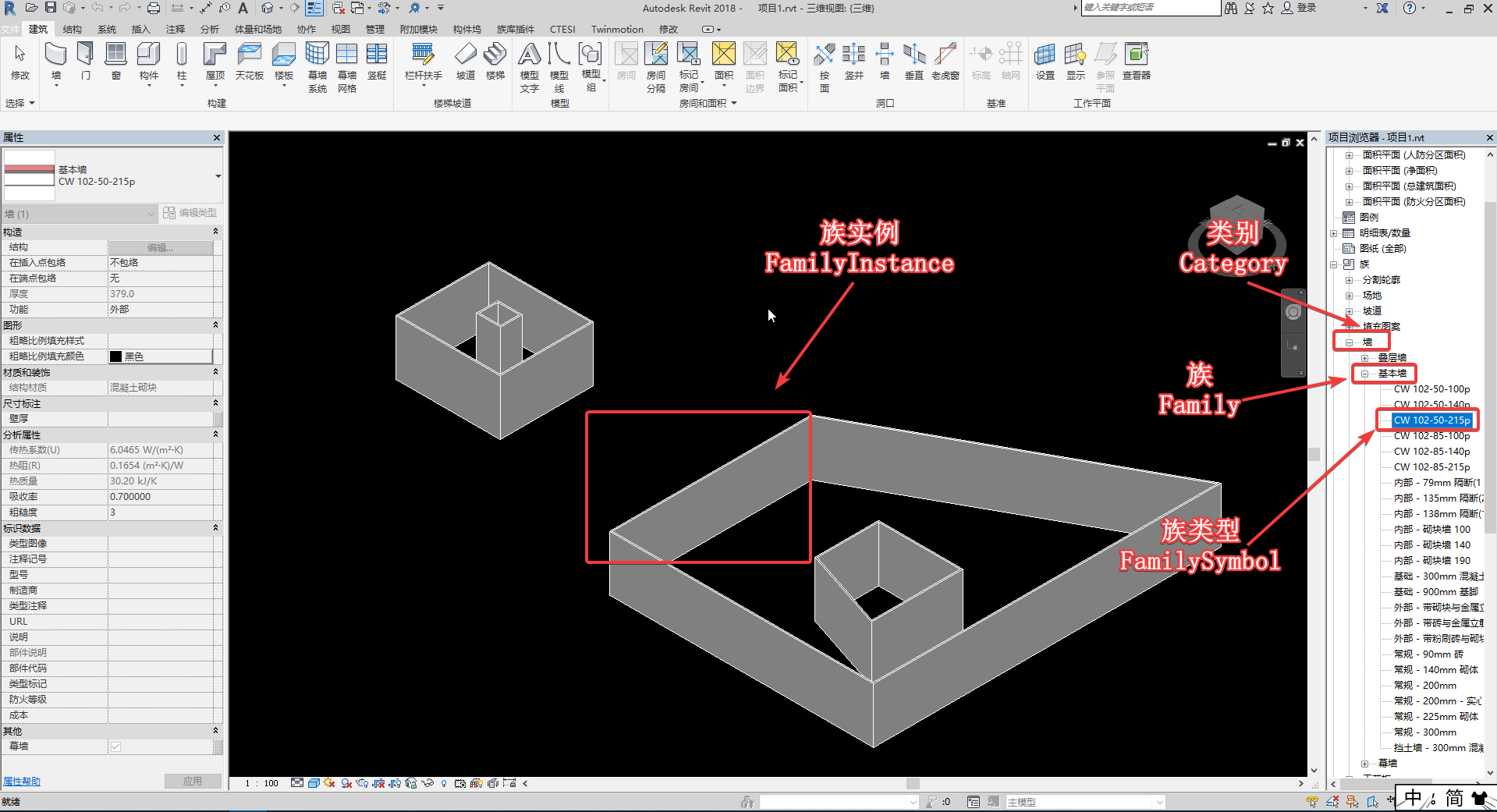1497x812 pixels.
Task: Select the Component tool
Action: point(148,62)
